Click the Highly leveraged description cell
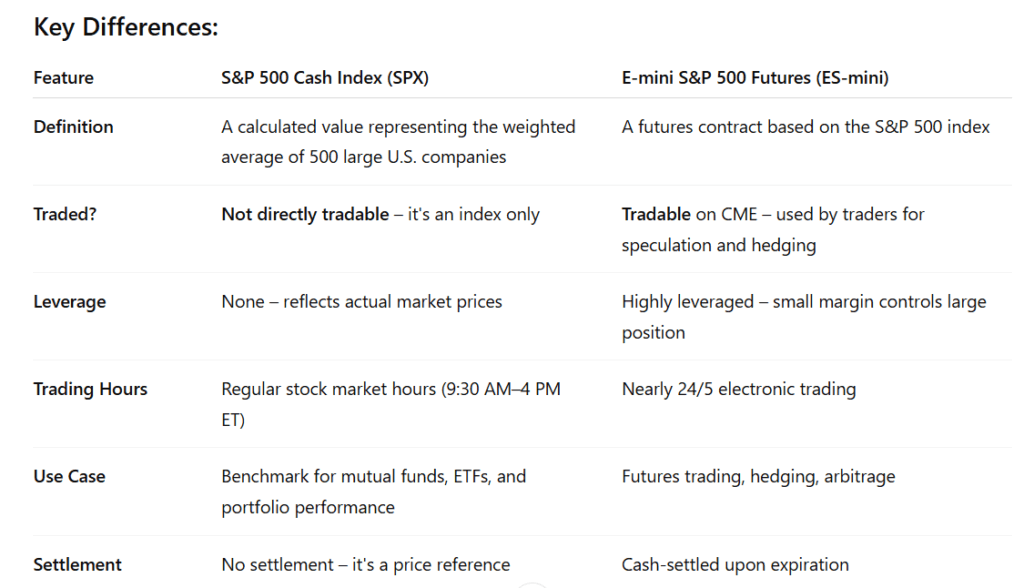 pyautogui.click(x=804, y=317)
